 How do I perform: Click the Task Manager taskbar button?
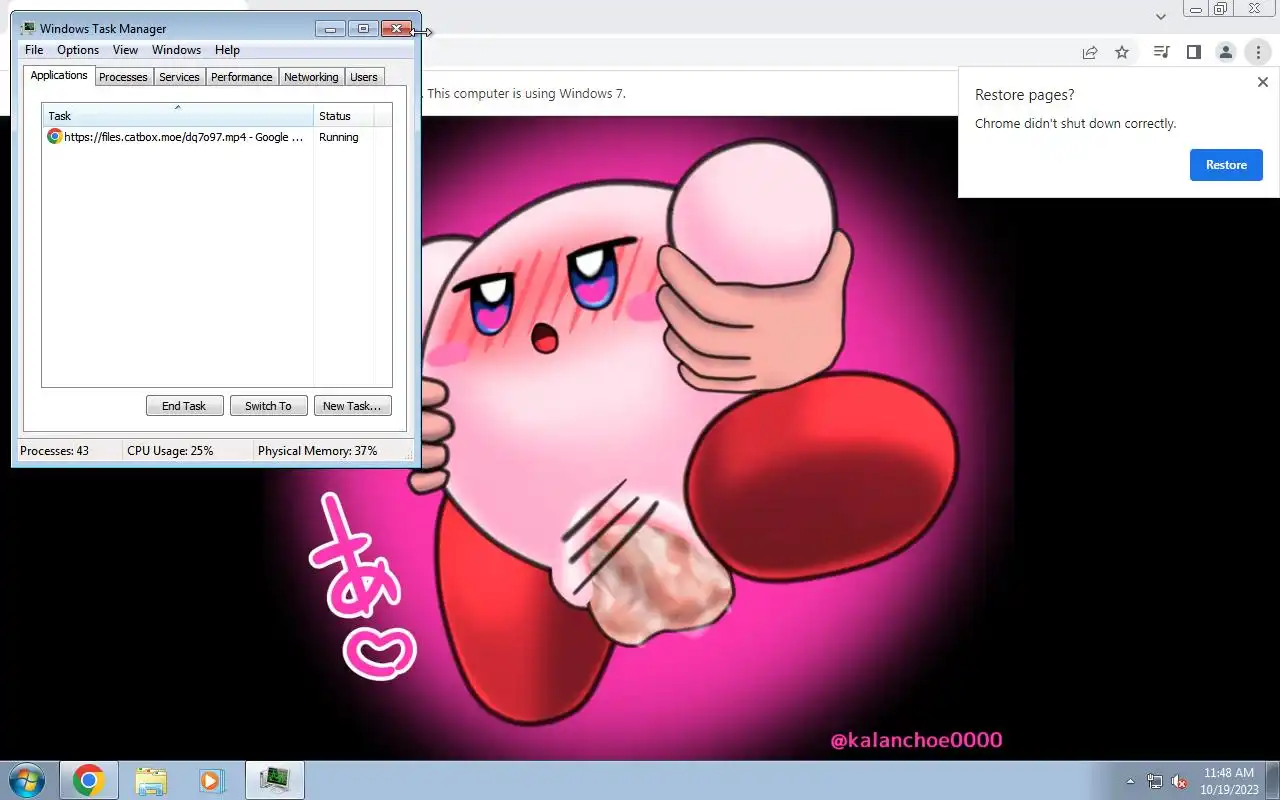tap(275, 780)
